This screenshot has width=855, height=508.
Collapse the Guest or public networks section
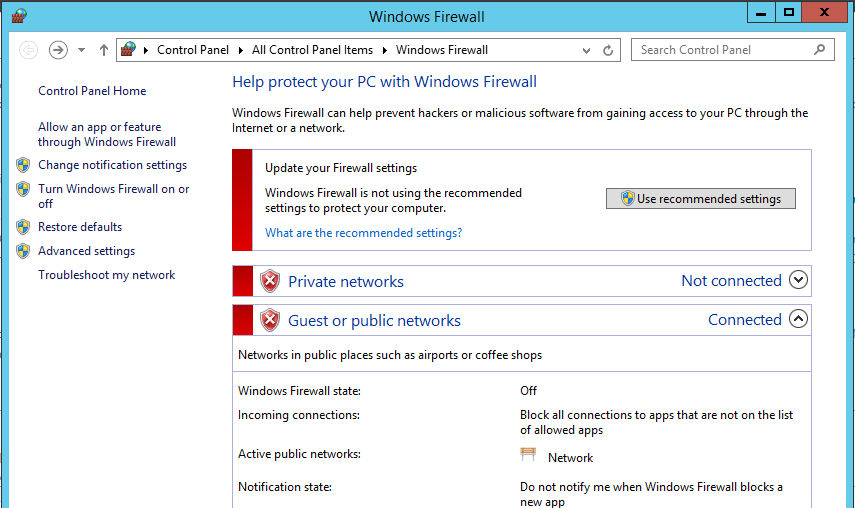tap(798, 319)
